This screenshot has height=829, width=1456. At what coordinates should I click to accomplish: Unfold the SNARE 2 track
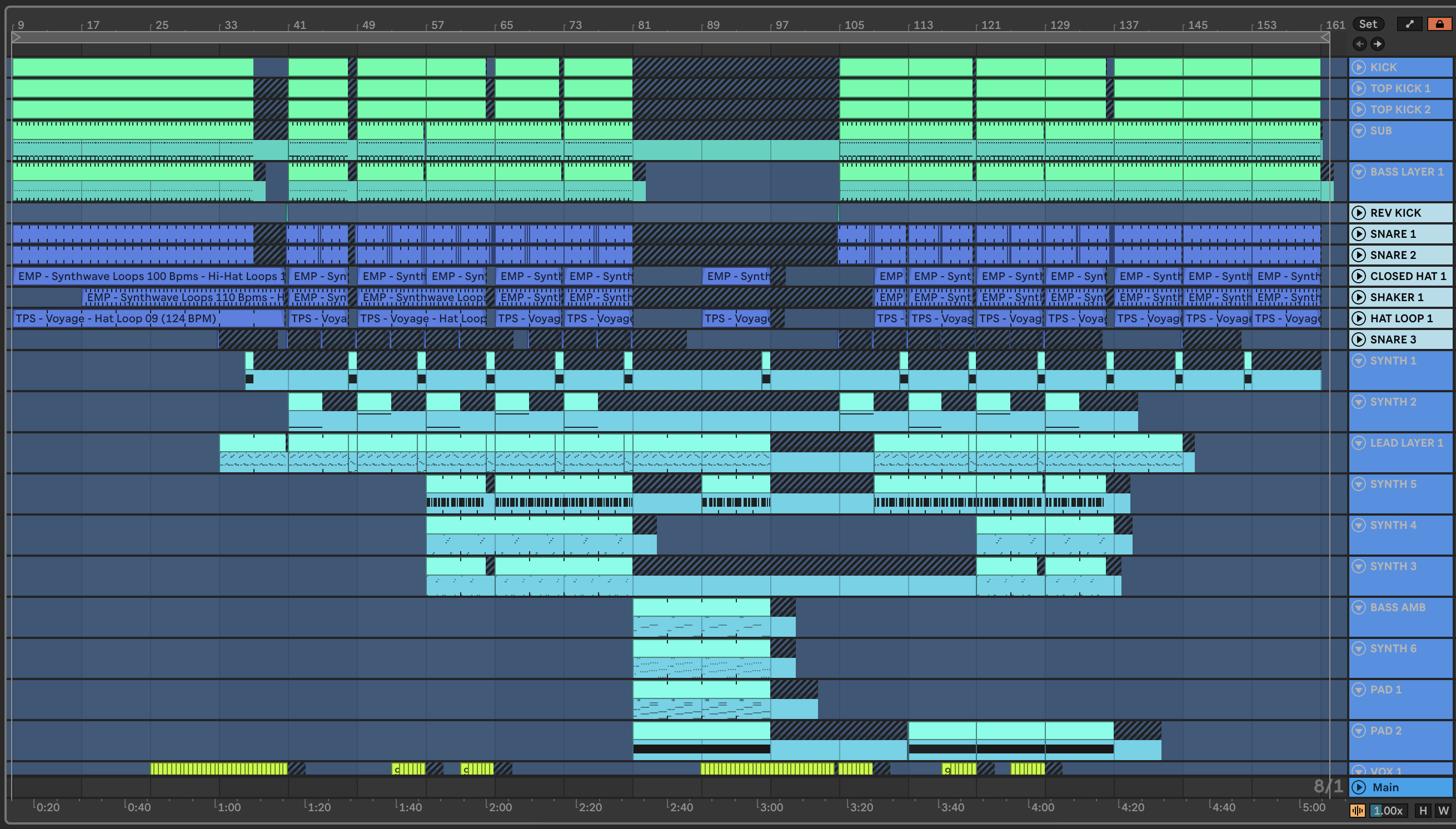(1359, 255)
